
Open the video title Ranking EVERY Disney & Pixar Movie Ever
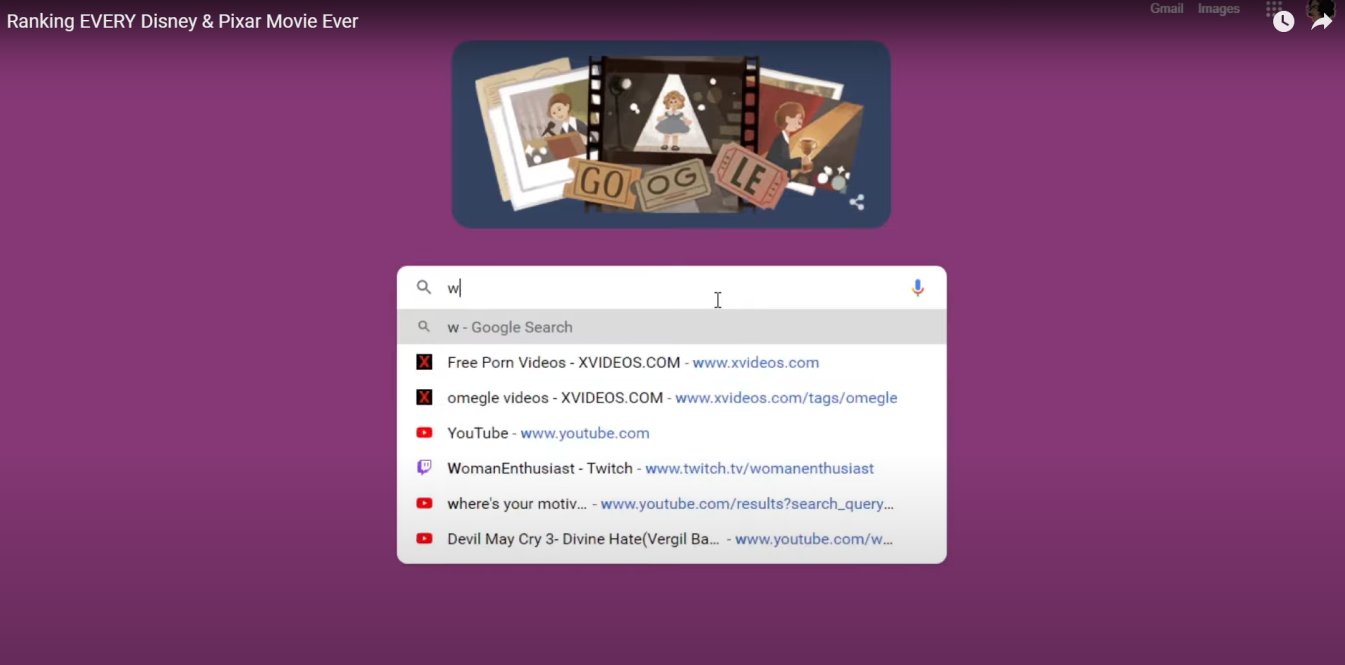(183, 21)
